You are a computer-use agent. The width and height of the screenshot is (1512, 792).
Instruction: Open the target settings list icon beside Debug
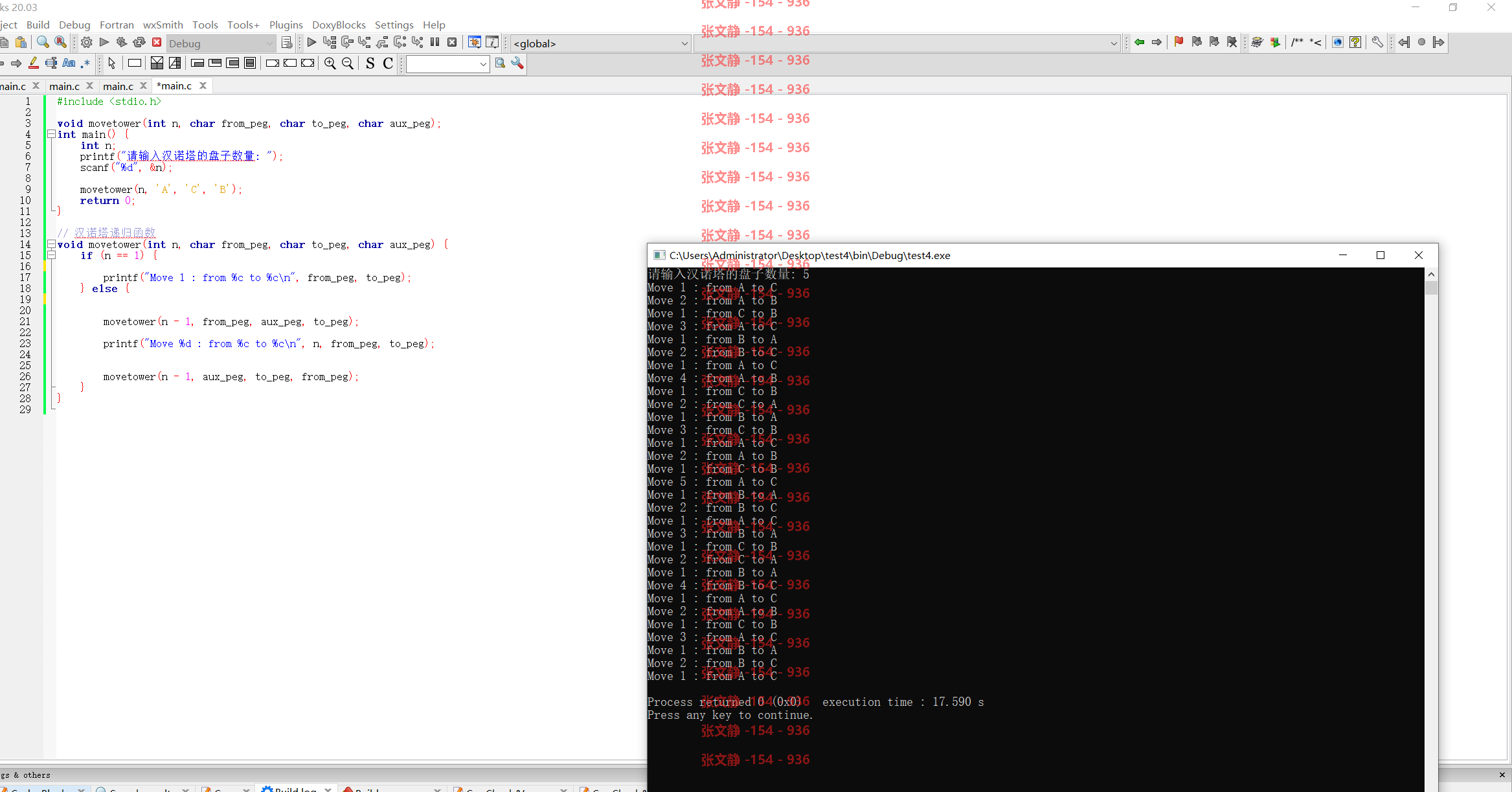(287, 43)
